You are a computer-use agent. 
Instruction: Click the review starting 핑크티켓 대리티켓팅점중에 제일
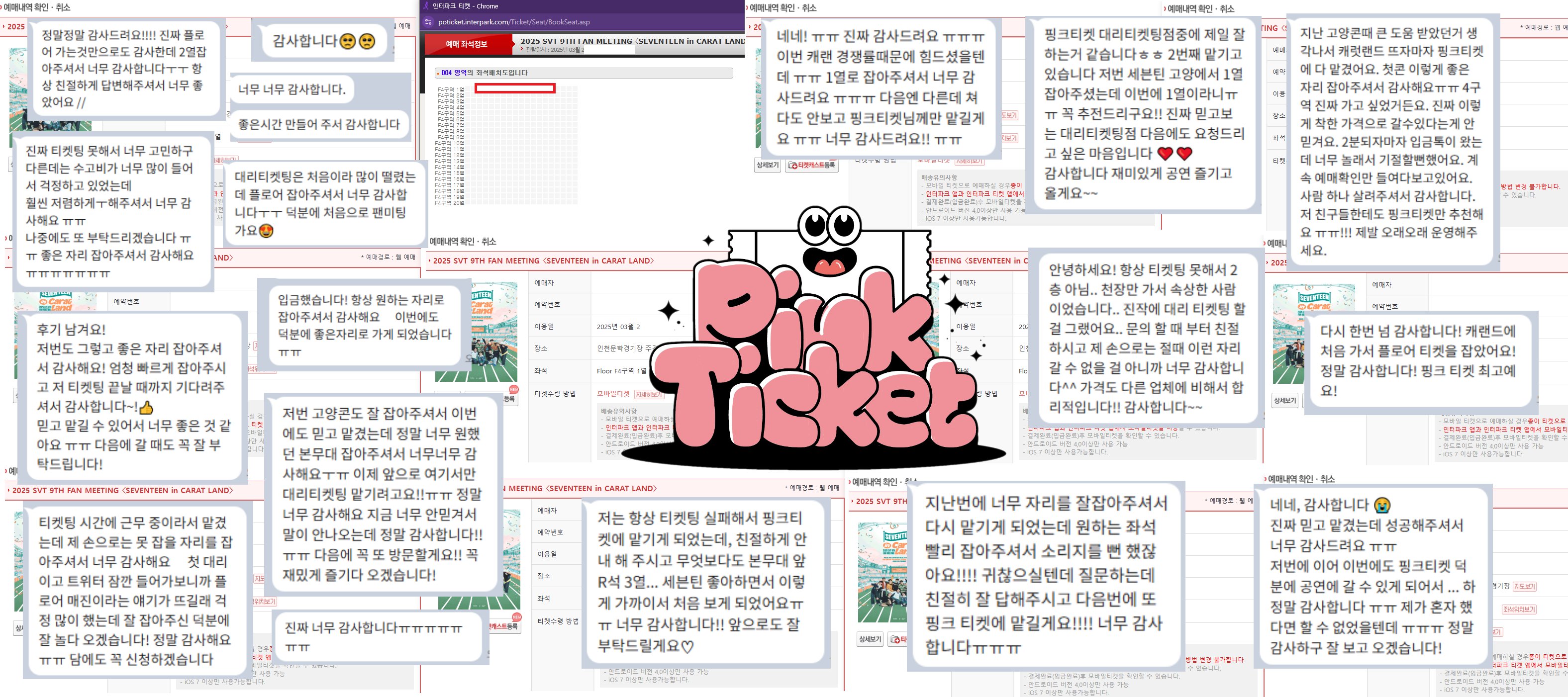point(1143,114)
